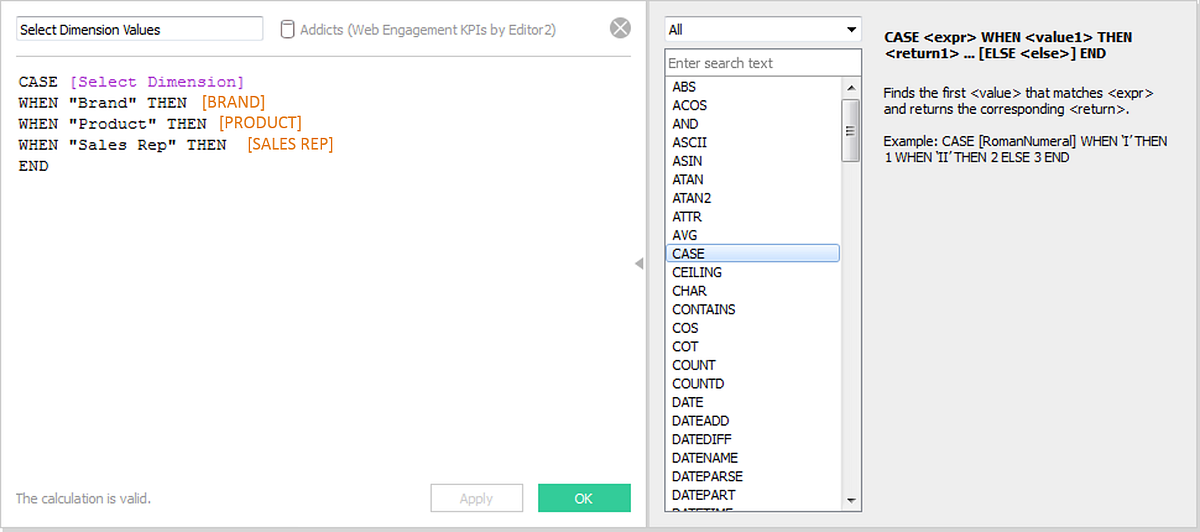Click the END keyword in formula
Image resolution: width=1200 pixels, height=532 pixels.
[x=33, y=166]
